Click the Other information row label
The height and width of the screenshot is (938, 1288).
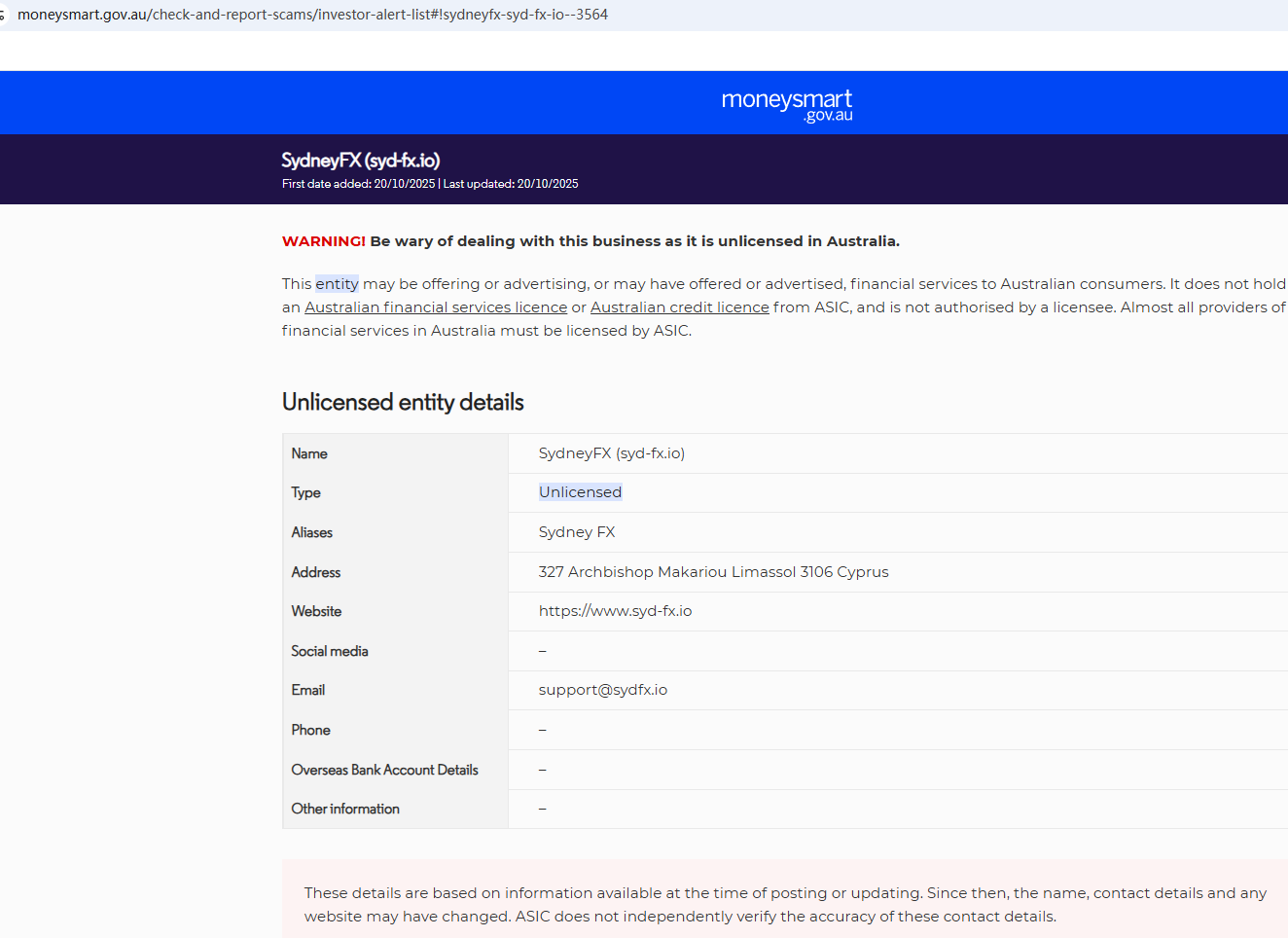click(x=345, y=809)
